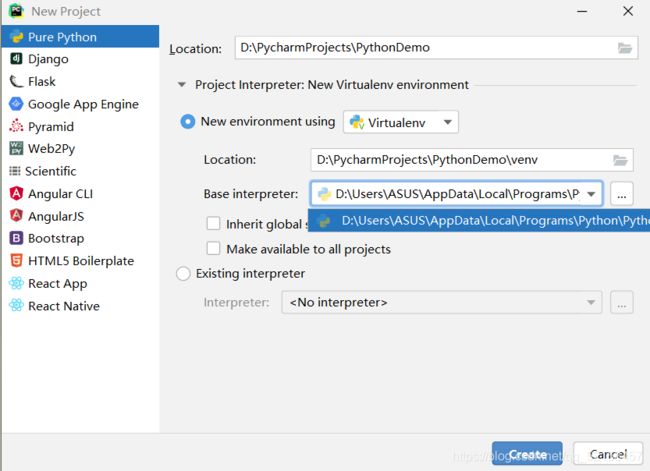Click the Create button
The height and width of the screenshot is (471, 650).
coord(527,454)
